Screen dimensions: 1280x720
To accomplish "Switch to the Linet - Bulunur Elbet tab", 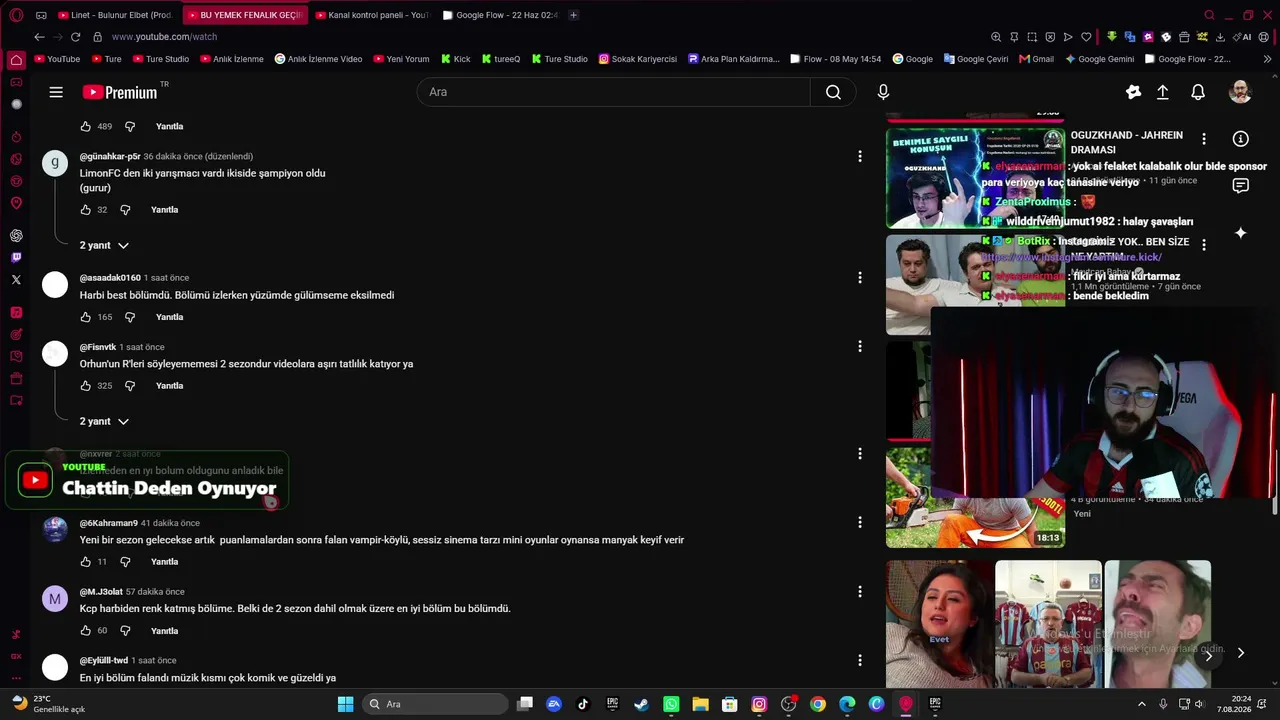I will (x=115, y=15).
